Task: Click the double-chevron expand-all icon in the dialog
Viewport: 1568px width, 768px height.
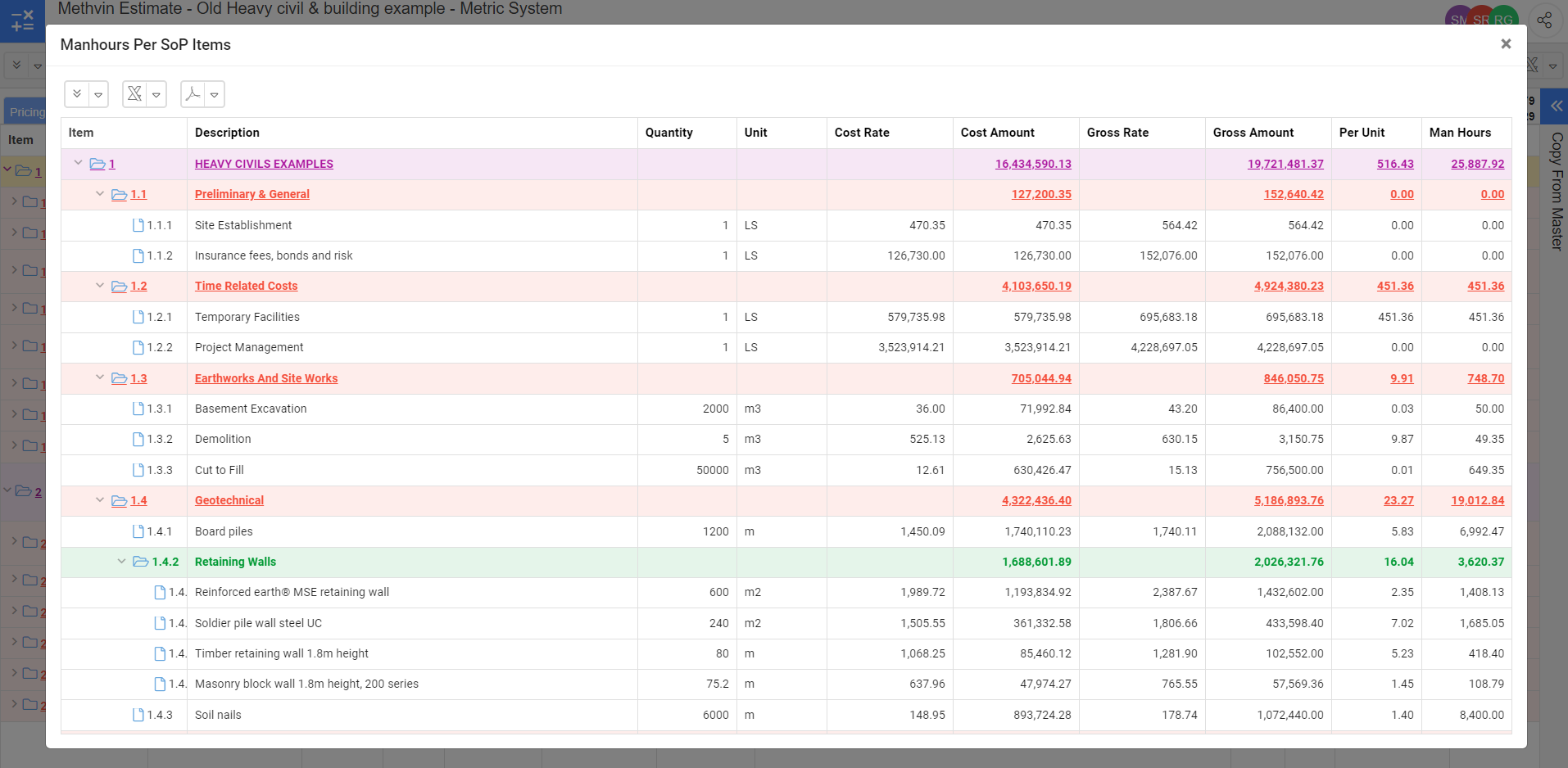Action: click(x=77, y=94)
